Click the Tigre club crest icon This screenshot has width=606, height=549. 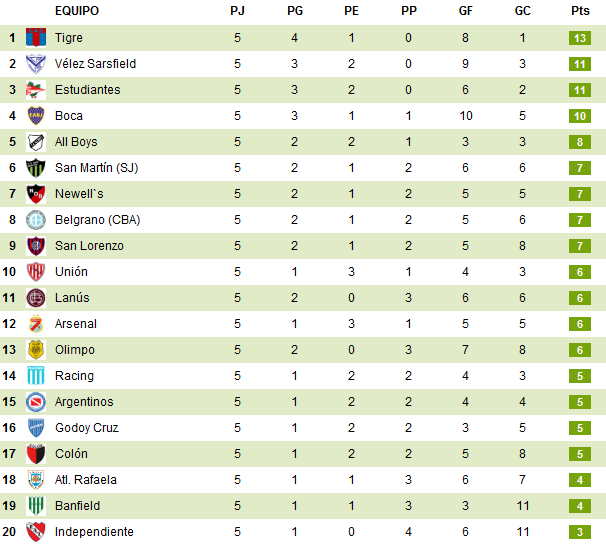click(36, 38)
